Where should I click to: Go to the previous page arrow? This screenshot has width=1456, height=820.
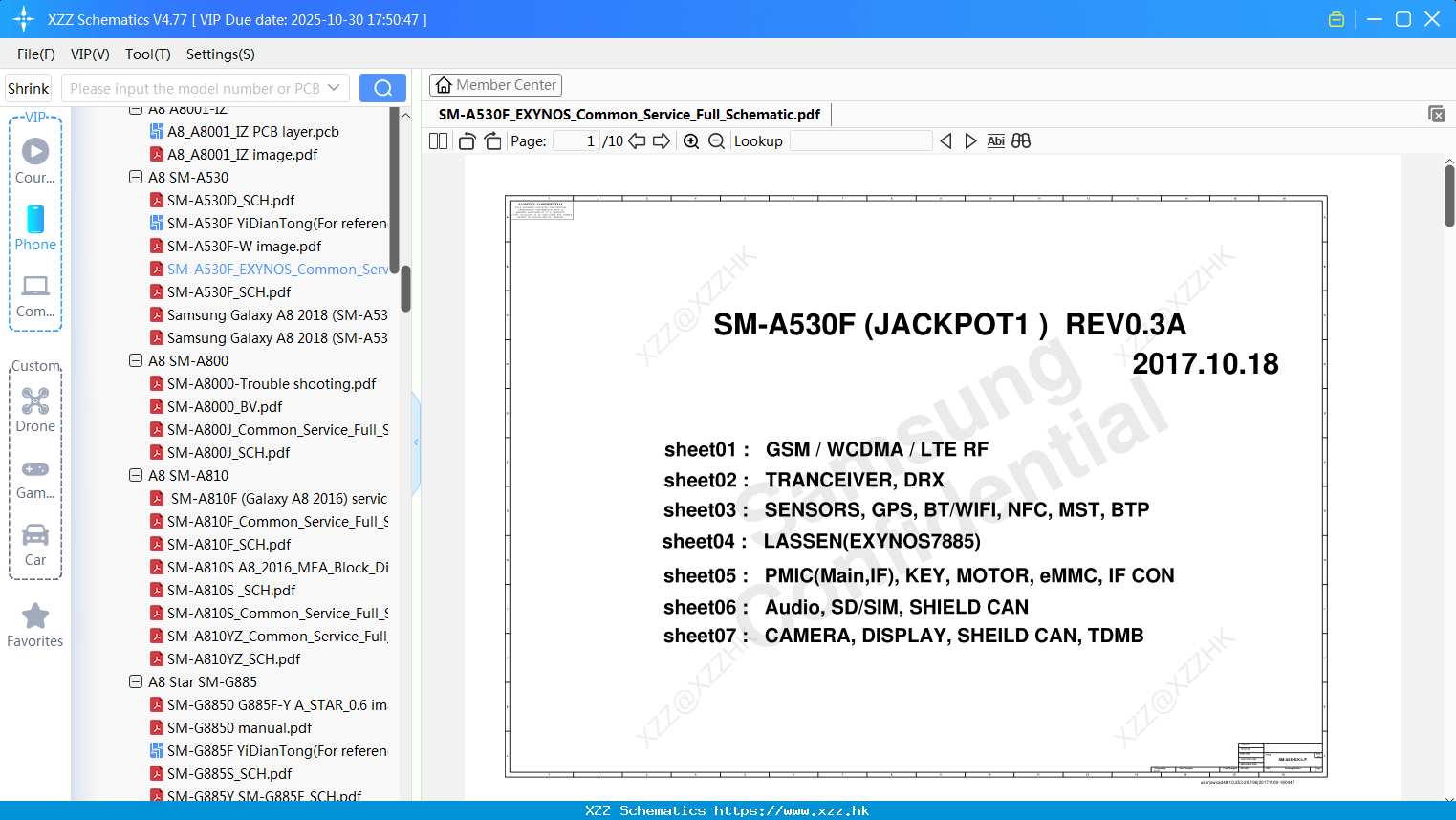pos(637,141)
